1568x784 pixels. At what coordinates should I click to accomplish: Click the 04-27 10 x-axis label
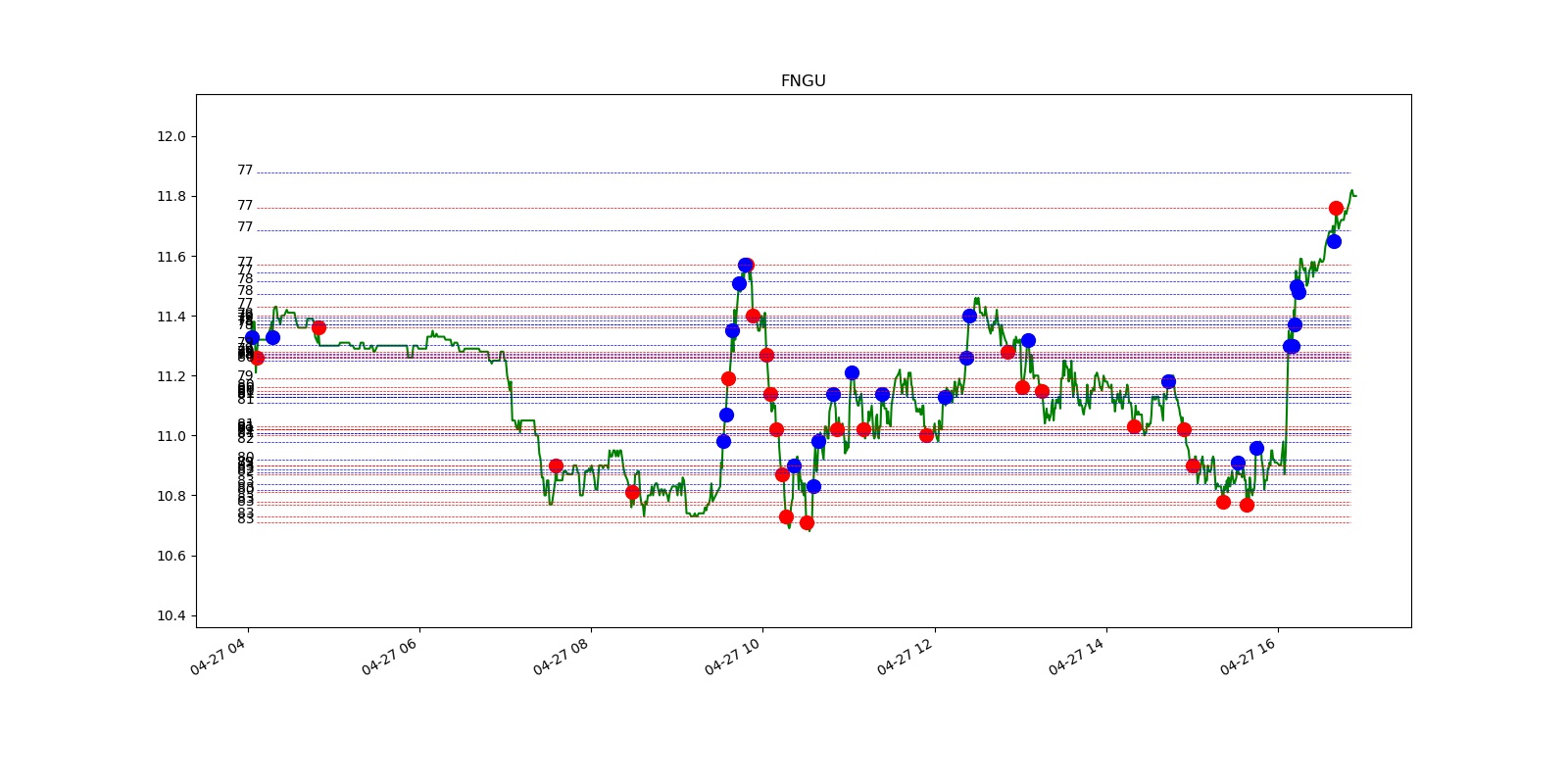732,656
